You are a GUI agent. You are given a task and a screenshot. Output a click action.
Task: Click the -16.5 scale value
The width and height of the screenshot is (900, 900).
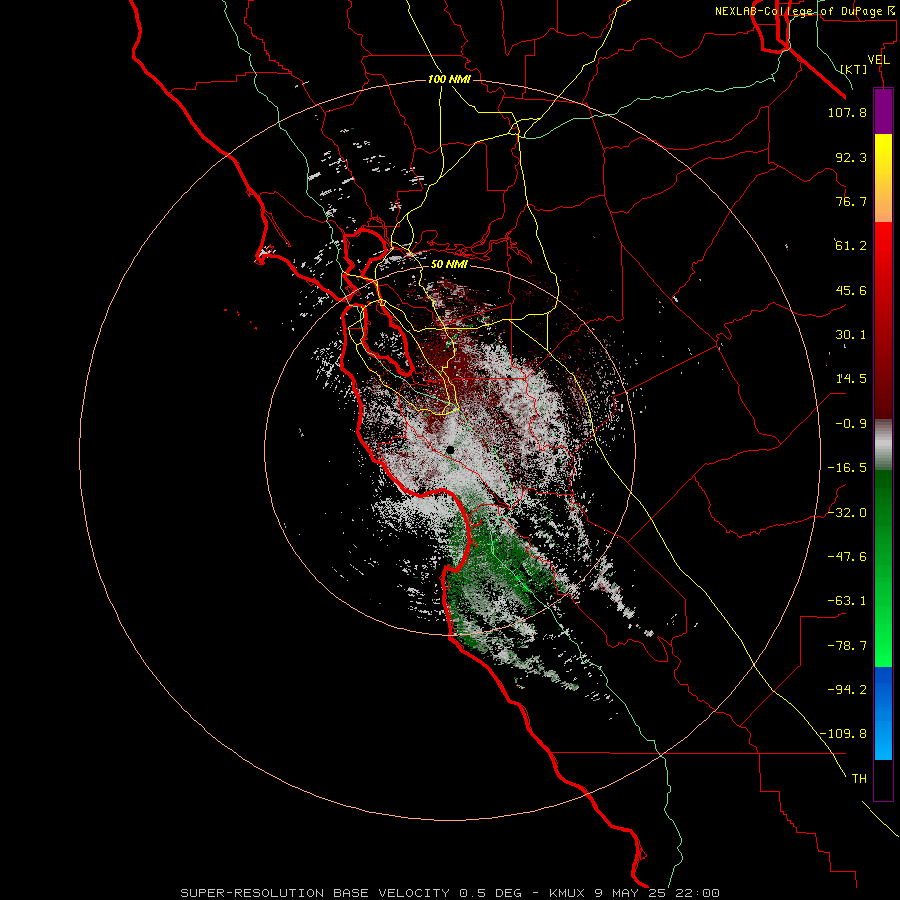(847, 468)
